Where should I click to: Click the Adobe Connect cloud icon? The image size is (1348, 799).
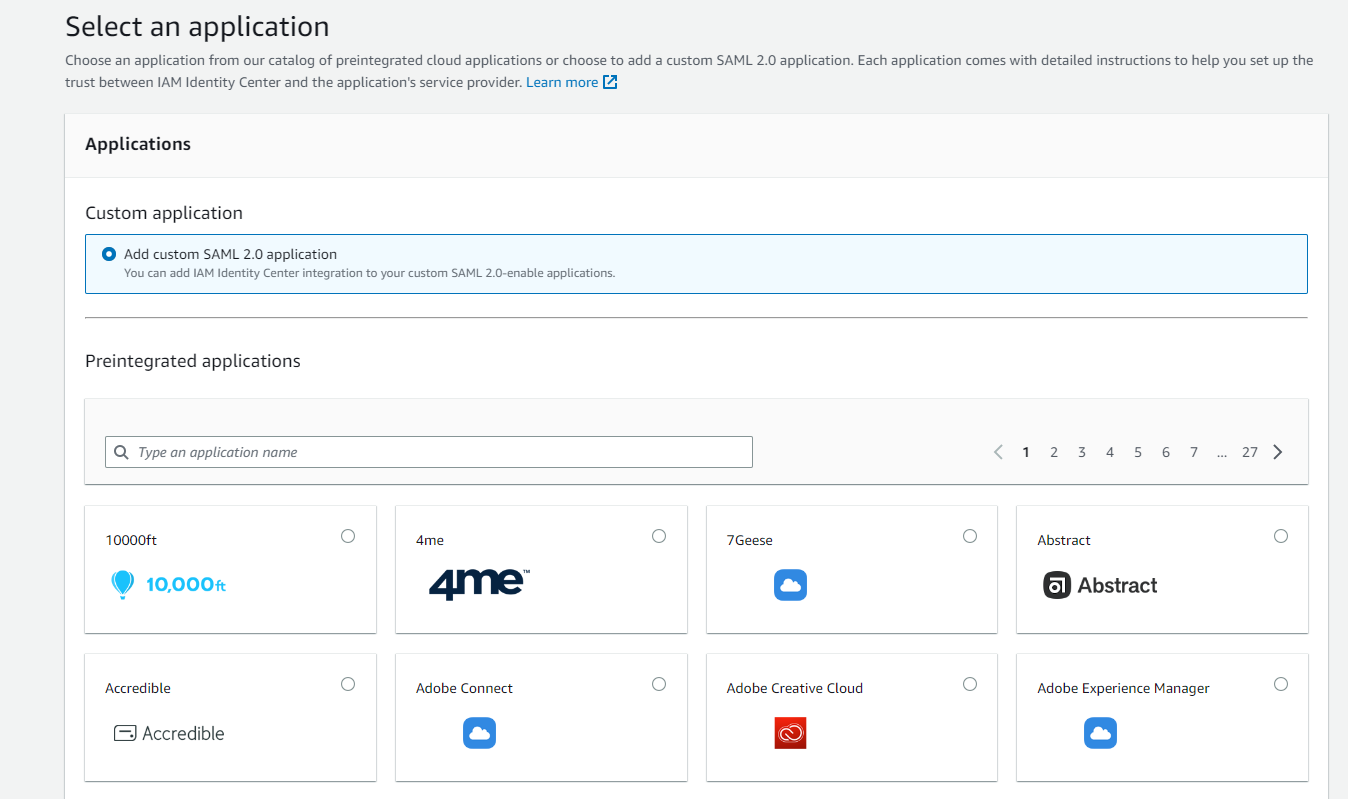coord(479,733)
